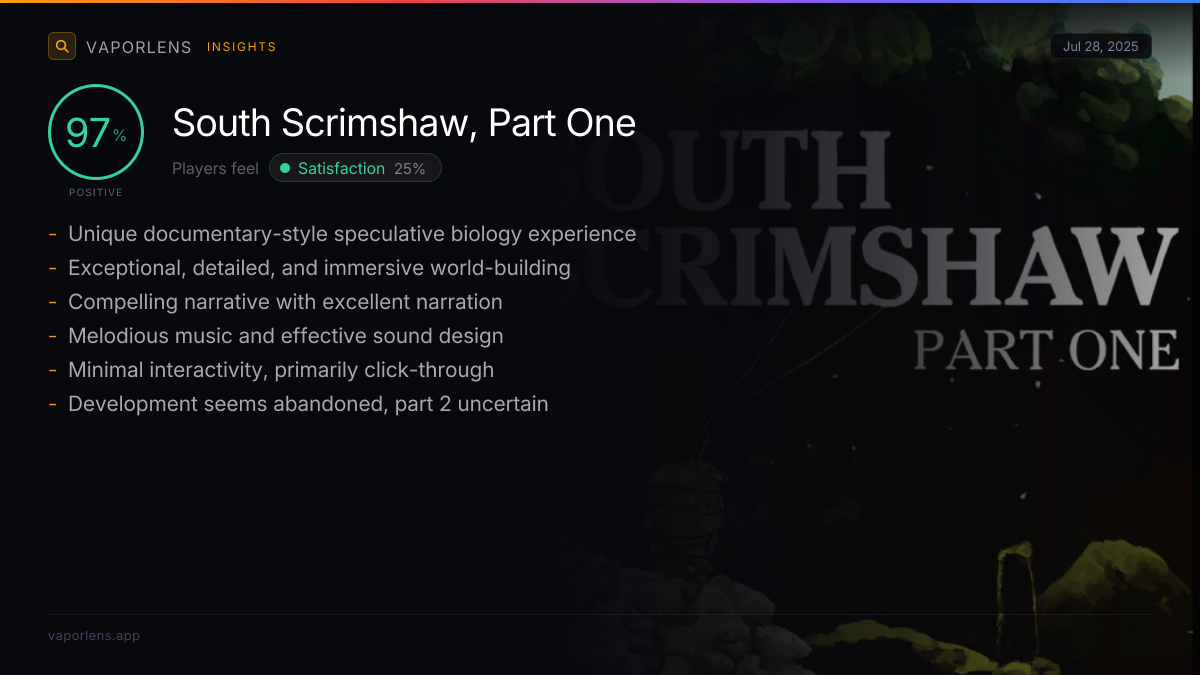Click the compelling narrative bullet point
1200x675 pixels.
point(285,302)
